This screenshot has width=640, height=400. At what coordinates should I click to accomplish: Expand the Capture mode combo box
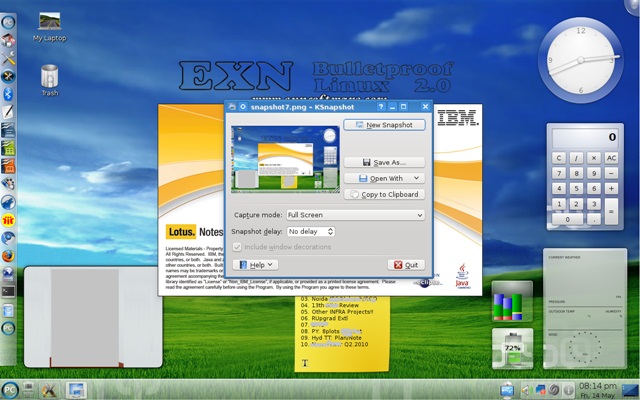click(x=355, y=215)
